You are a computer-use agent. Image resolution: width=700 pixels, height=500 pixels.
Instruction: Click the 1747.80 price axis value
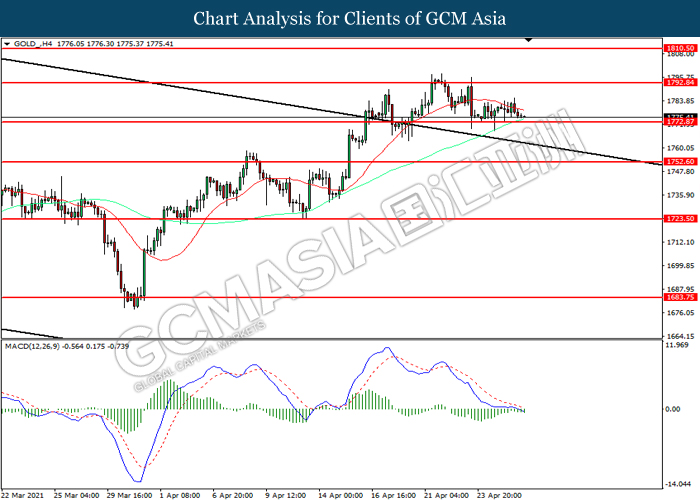(680, 171)
